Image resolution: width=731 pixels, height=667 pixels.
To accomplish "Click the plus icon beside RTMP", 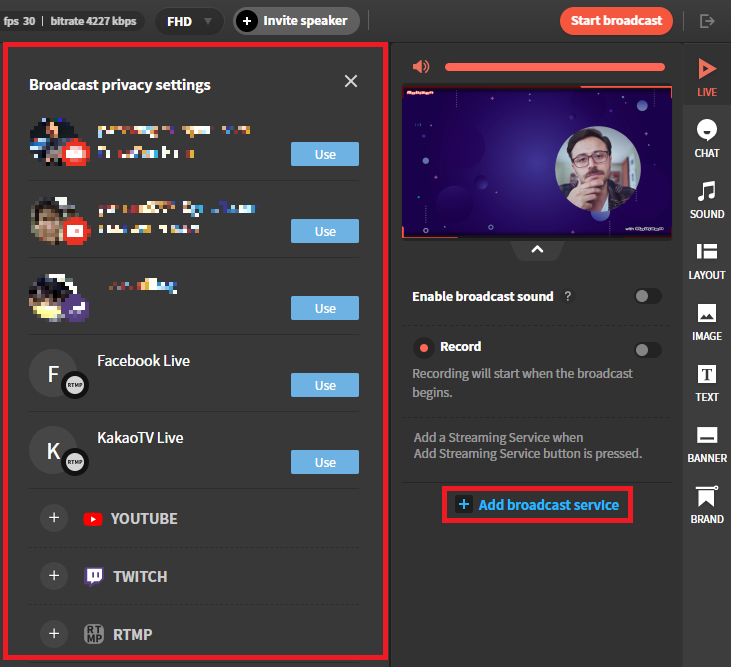I will 54,633.
